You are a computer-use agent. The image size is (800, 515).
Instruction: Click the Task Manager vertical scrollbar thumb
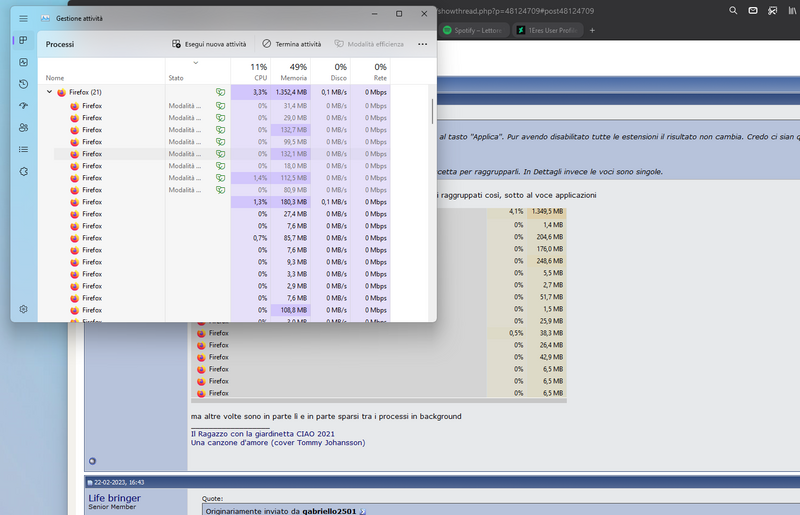432,111
